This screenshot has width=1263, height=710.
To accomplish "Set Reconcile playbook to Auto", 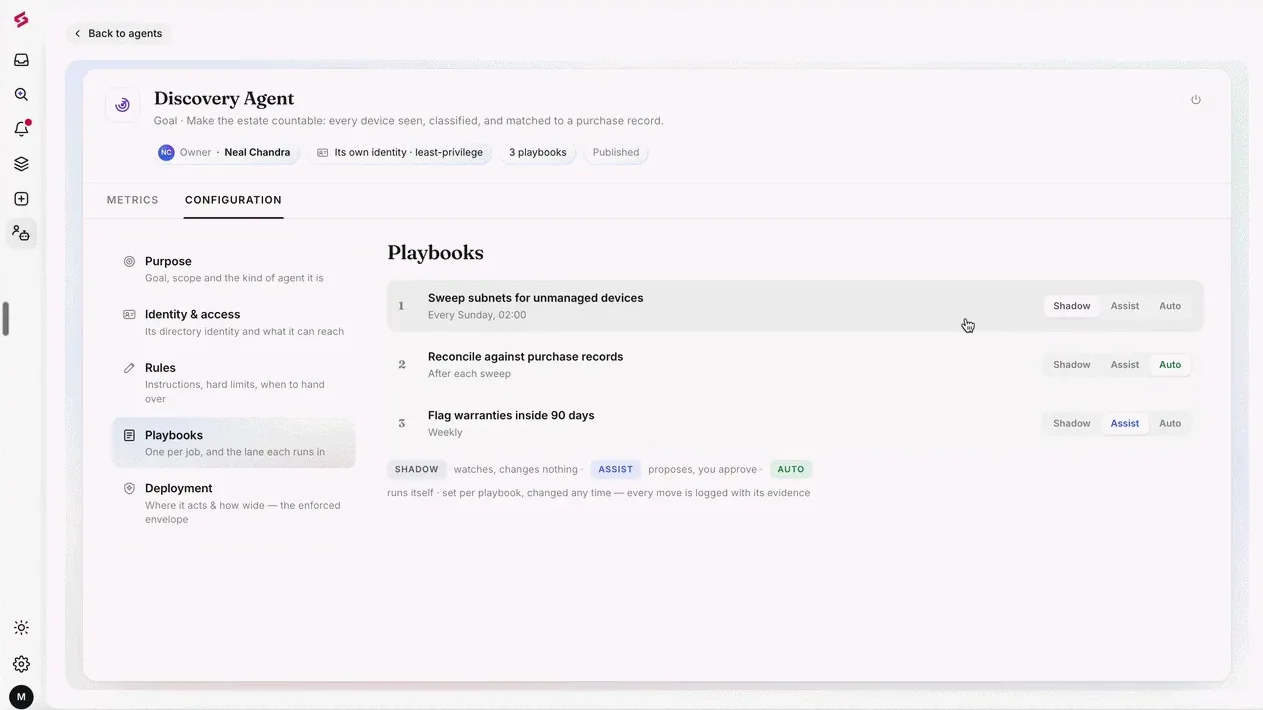I will click(x=1170, y=365).
